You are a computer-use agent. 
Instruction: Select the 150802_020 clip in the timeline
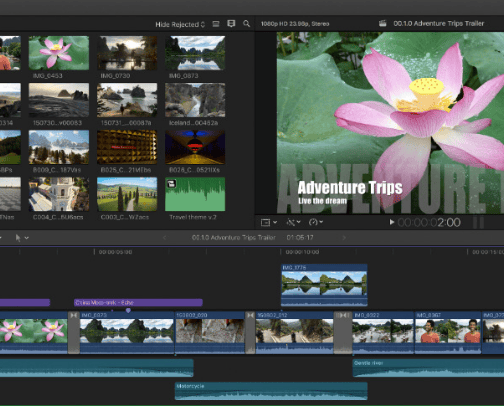[x=210, y=332]
